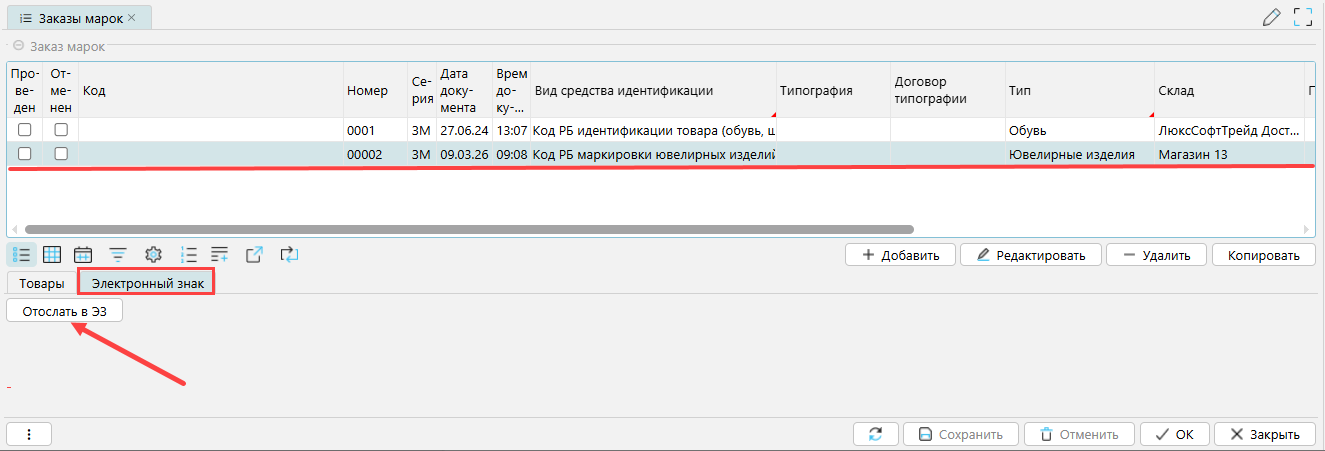Image resolution: width=1325 pixels, height=451 pixels.
Task: Select the 'Электронный знак' tab
Action: 148,284
